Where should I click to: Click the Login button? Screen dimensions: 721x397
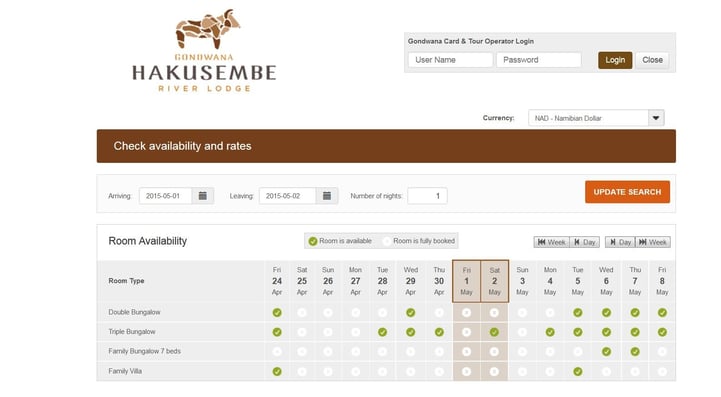click(x=615, y=60)
